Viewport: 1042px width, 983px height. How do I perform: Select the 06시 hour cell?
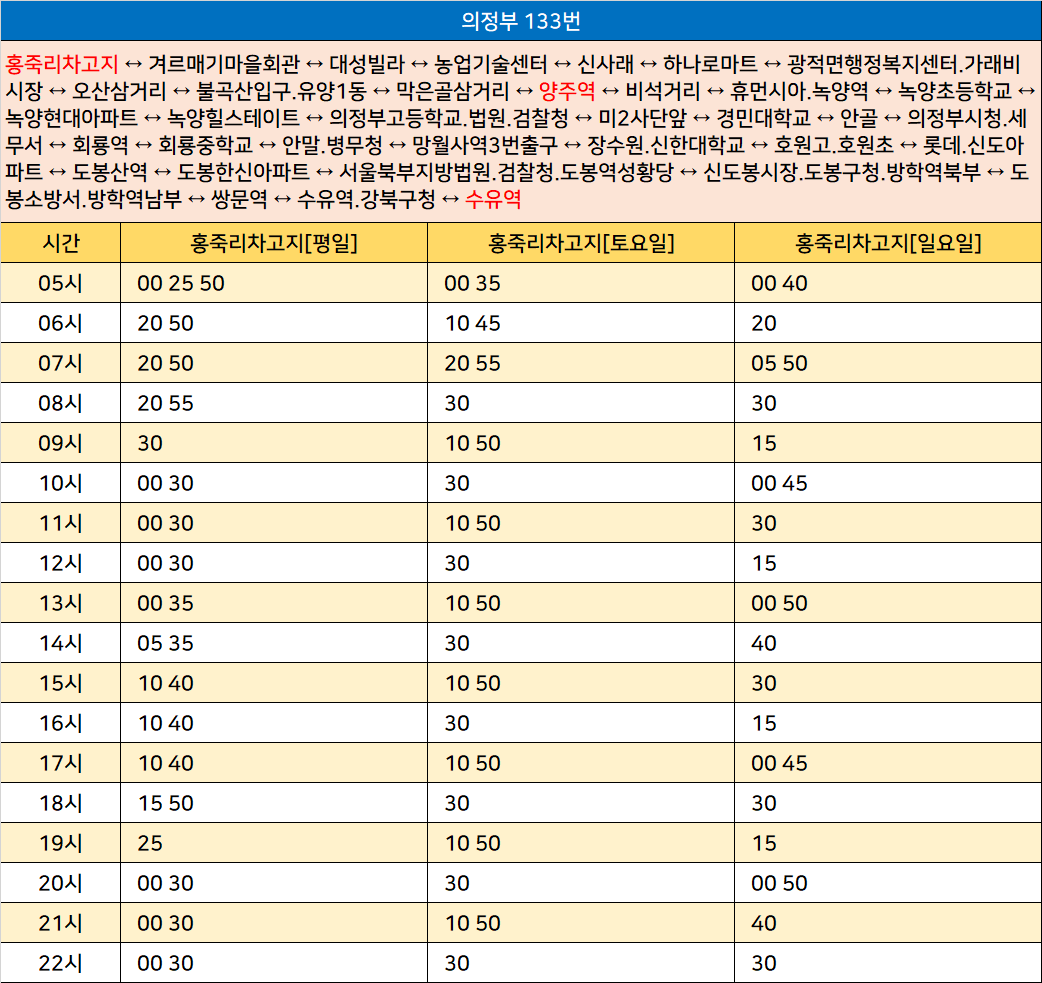pyautogui.click(x=60, y=323)
